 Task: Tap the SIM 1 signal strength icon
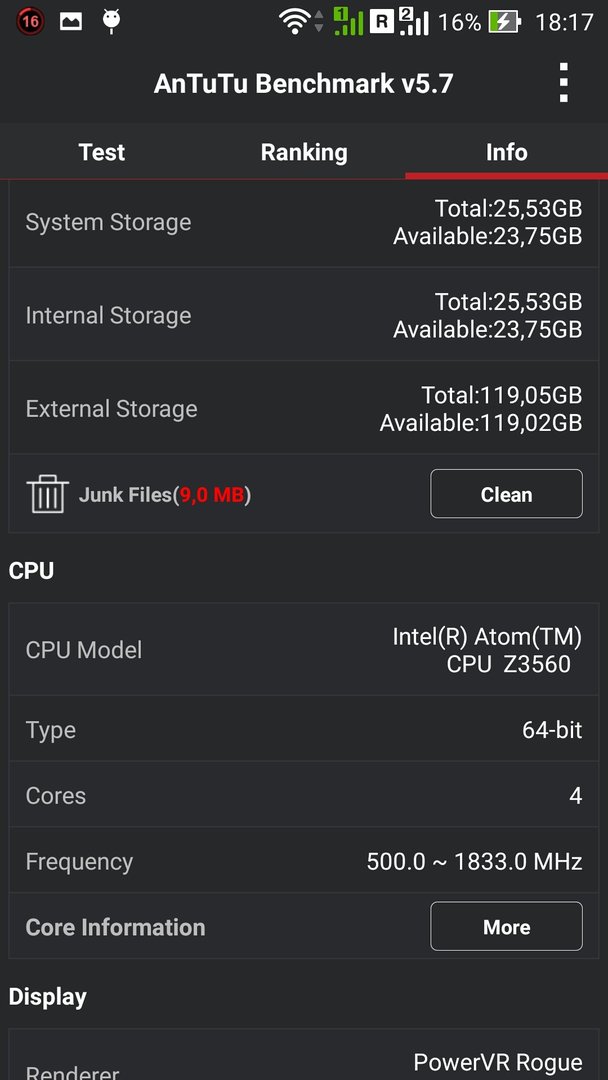point(348,21)
